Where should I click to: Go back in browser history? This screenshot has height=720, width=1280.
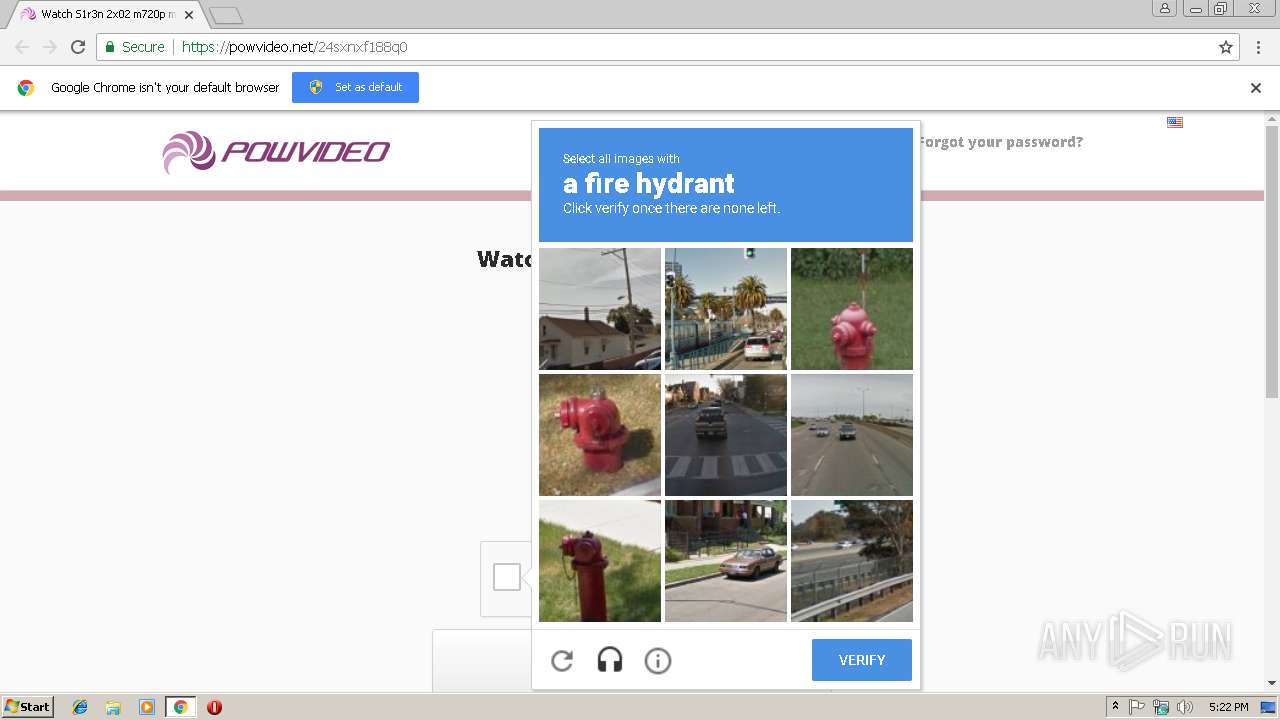(x=22, y=47)
